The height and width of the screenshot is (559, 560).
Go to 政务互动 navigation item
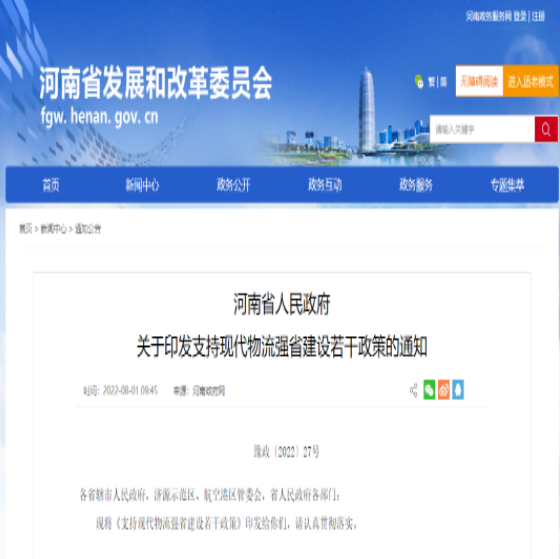pyautogui.click(x=325, y=185)
